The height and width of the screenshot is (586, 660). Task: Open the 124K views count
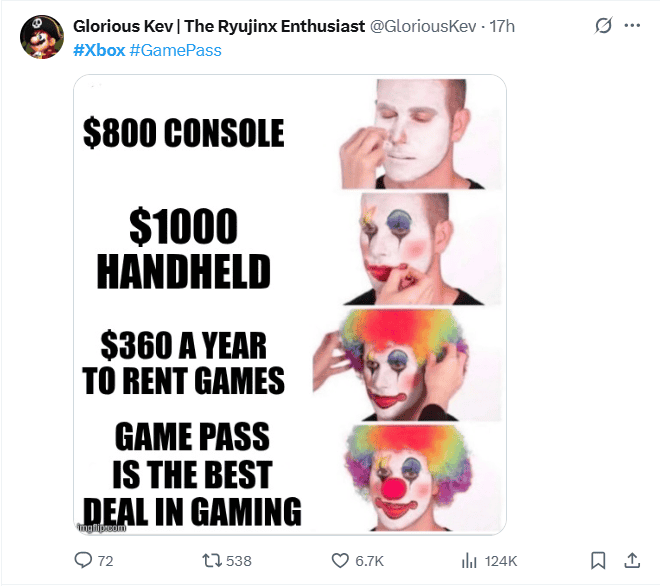coord(501,561)
